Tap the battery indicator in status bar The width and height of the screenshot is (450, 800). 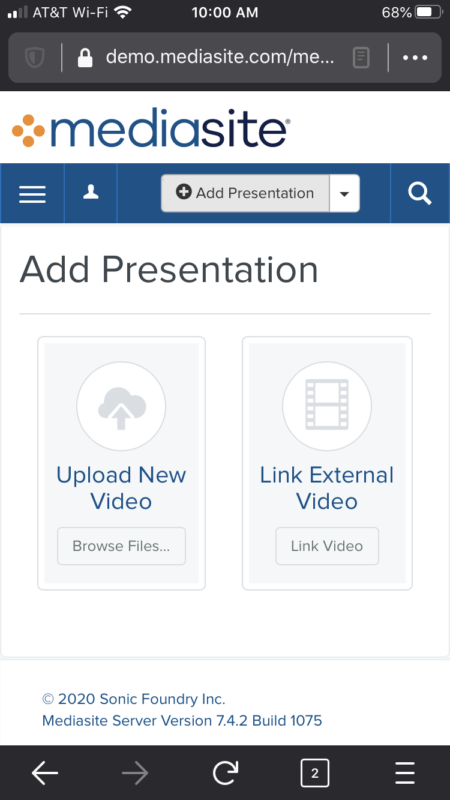point(429,12)
